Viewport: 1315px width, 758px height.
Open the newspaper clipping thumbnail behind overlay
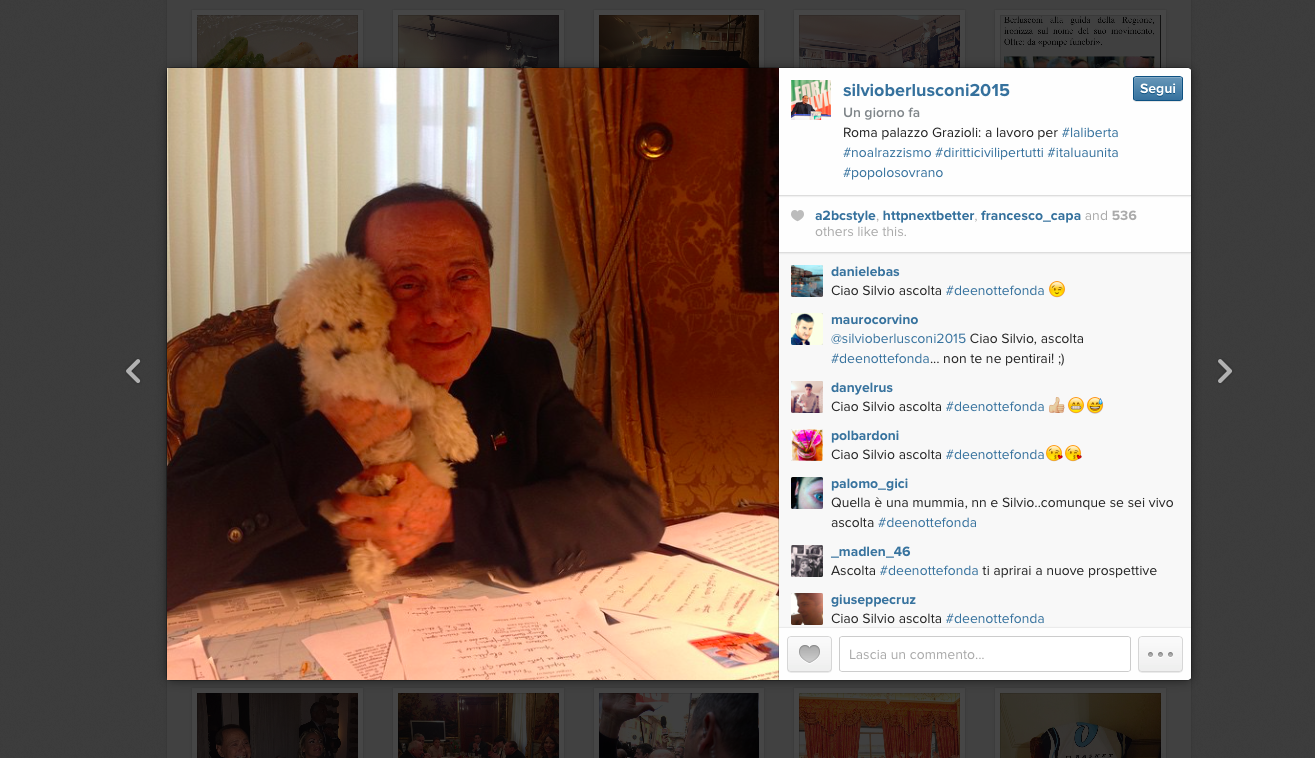pos(1080,39)
